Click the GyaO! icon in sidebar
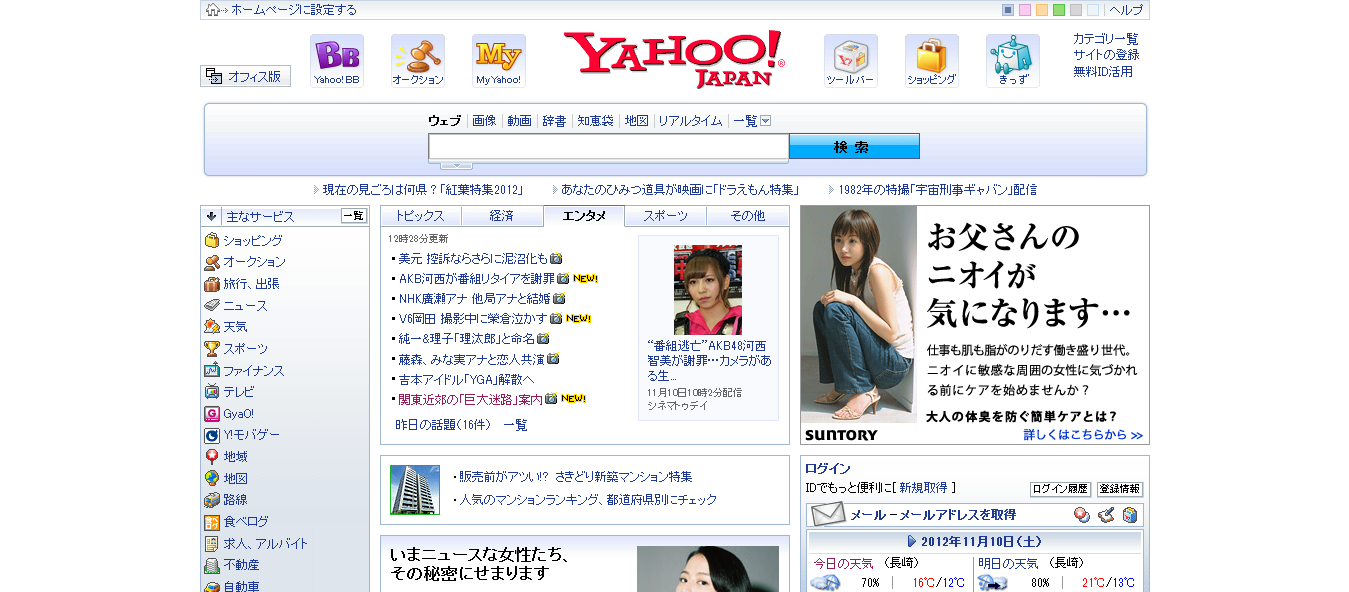The width and height of the screenshot is (1349, 592). coord(212,413)
